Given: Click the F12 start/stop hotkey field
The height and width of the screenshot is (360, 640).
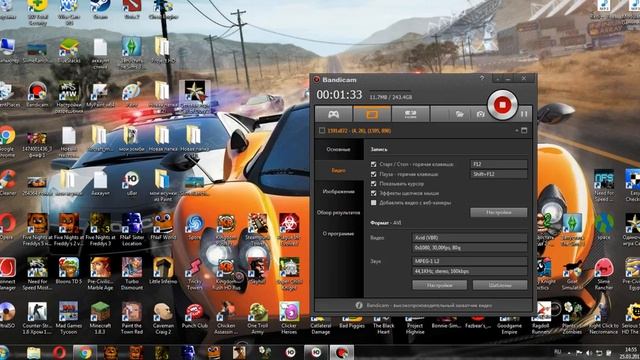Looking at the screenshot, I should [498, 164].
